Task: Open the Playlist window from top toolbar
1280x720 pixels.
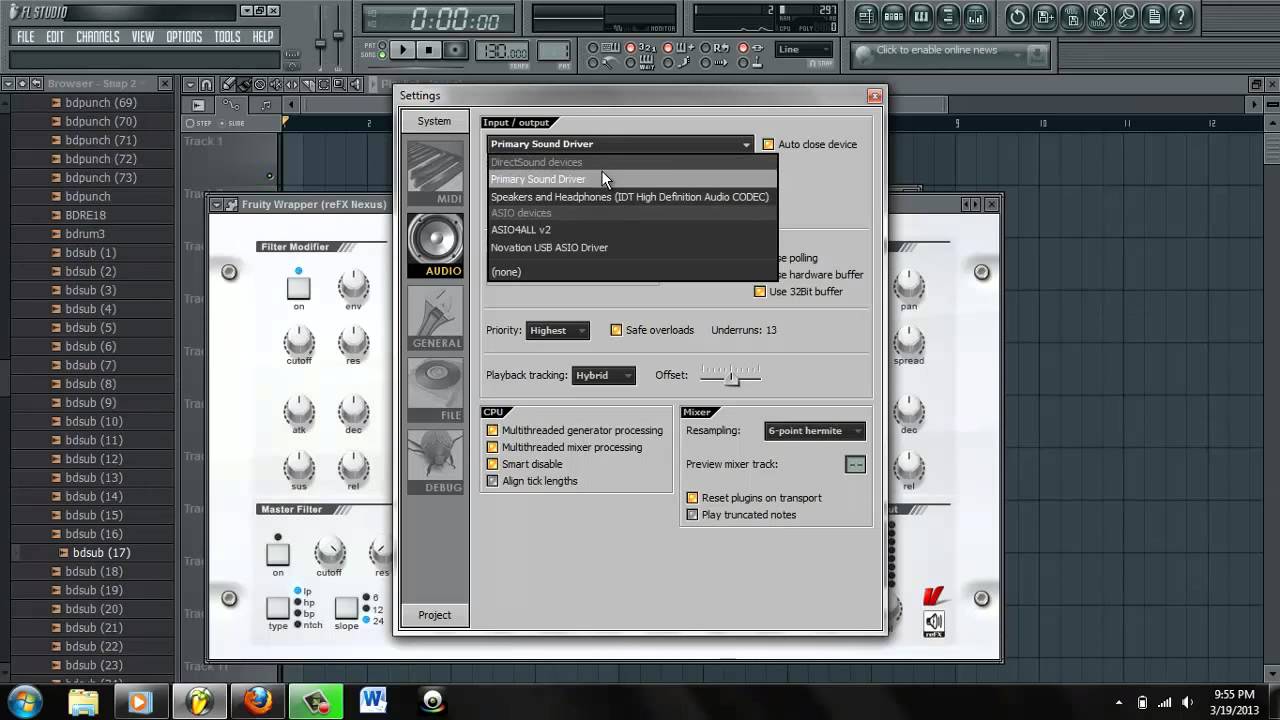Action: (866, 17)
